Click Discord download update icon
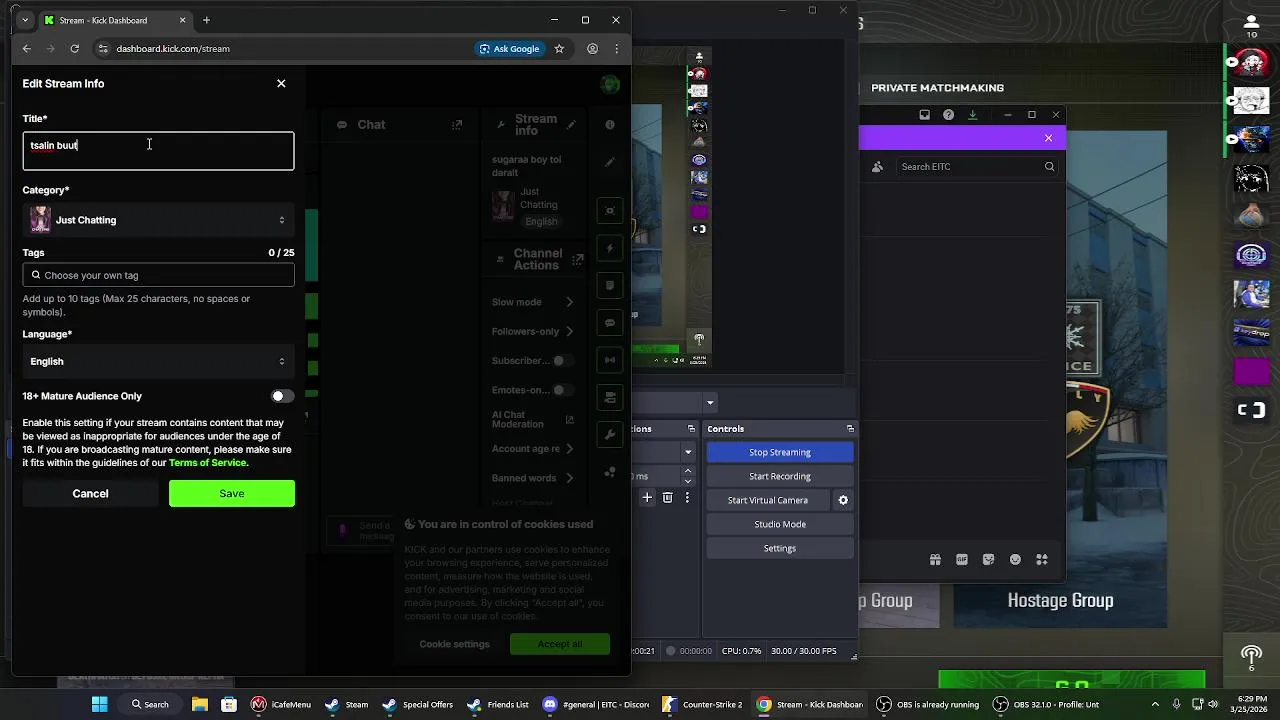The width and height of the screenshot is (1280, 720). [973, 115]
